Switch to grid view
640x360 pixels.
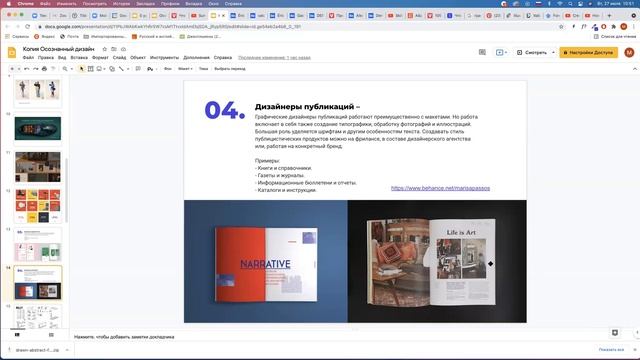click(51, 335)
